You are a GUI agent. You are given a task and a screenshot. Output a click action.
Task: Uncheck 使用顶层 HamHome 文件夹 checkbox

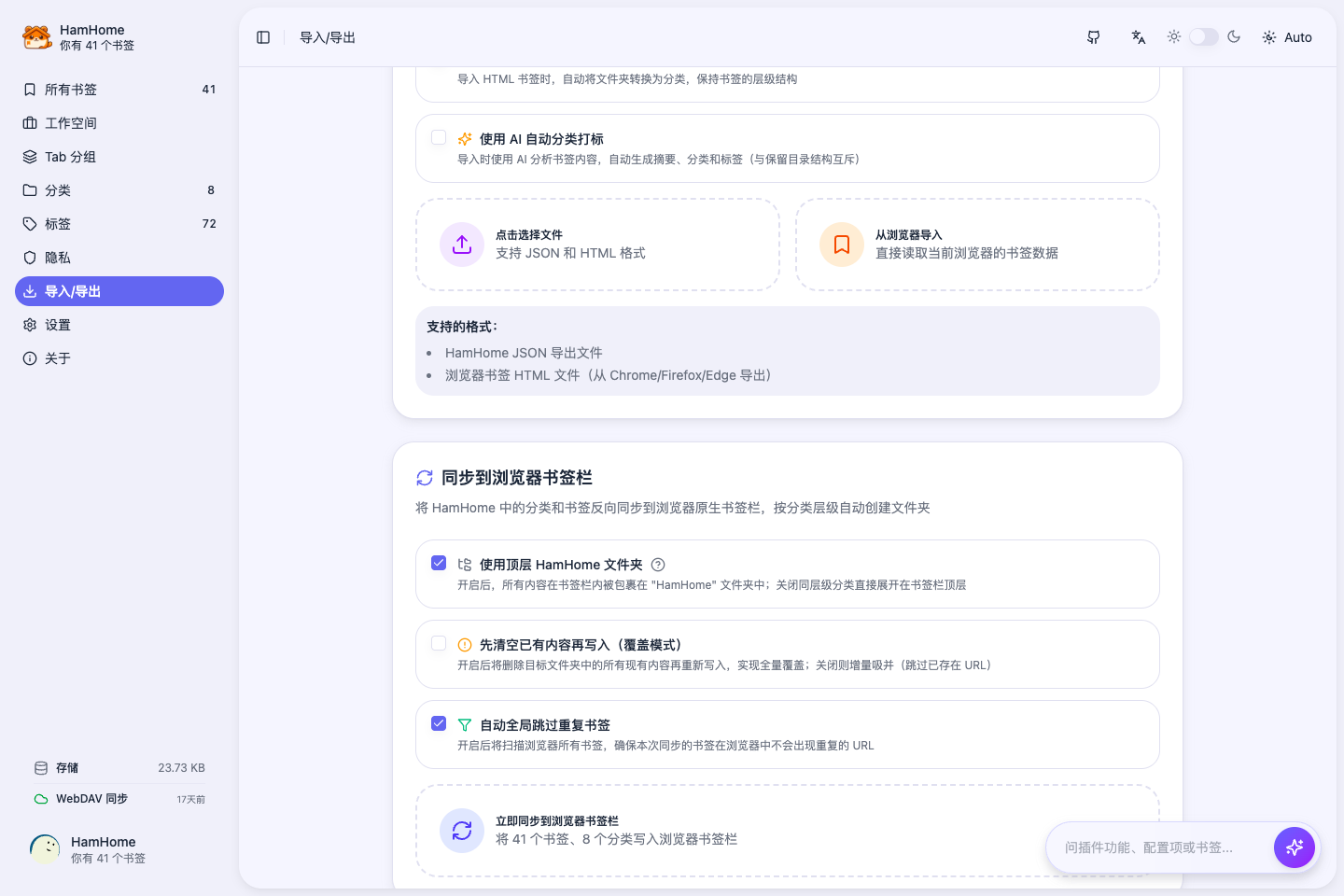439,563
